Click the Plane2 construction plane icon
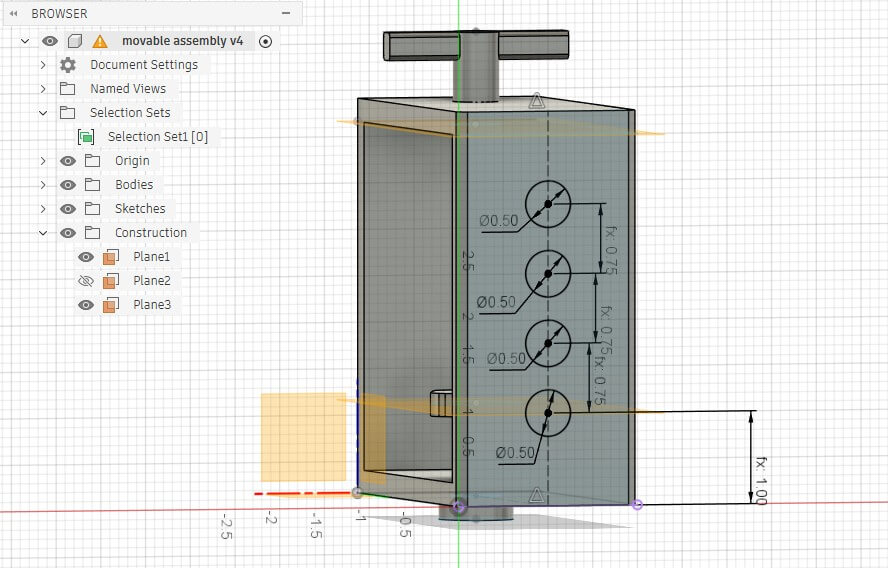This screenshot has width=888, height=568. (x=110, y=280)
